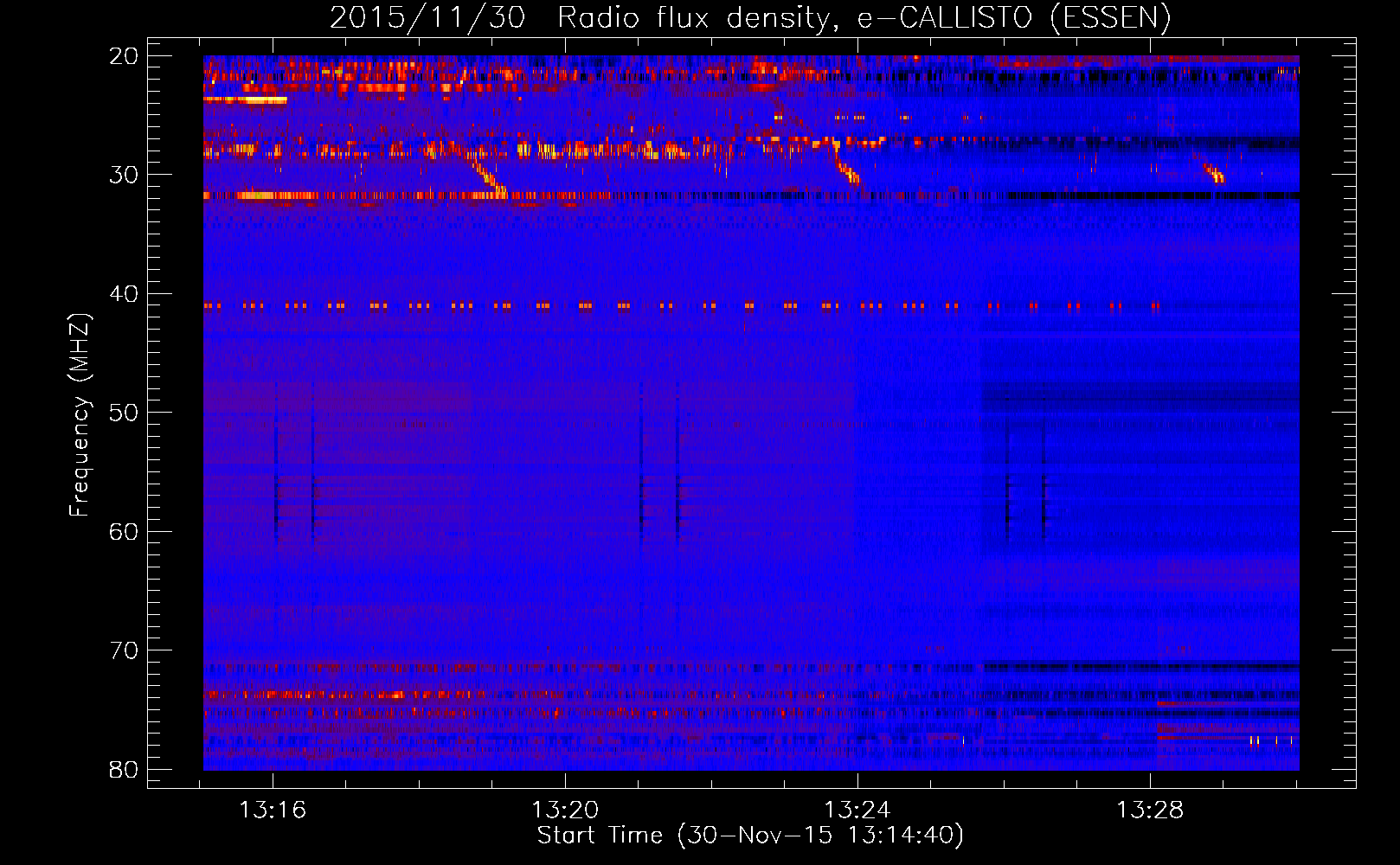1400x865 pixels.
Task: Click the 50 frequency tick label
Action: (x=124, y=413)
